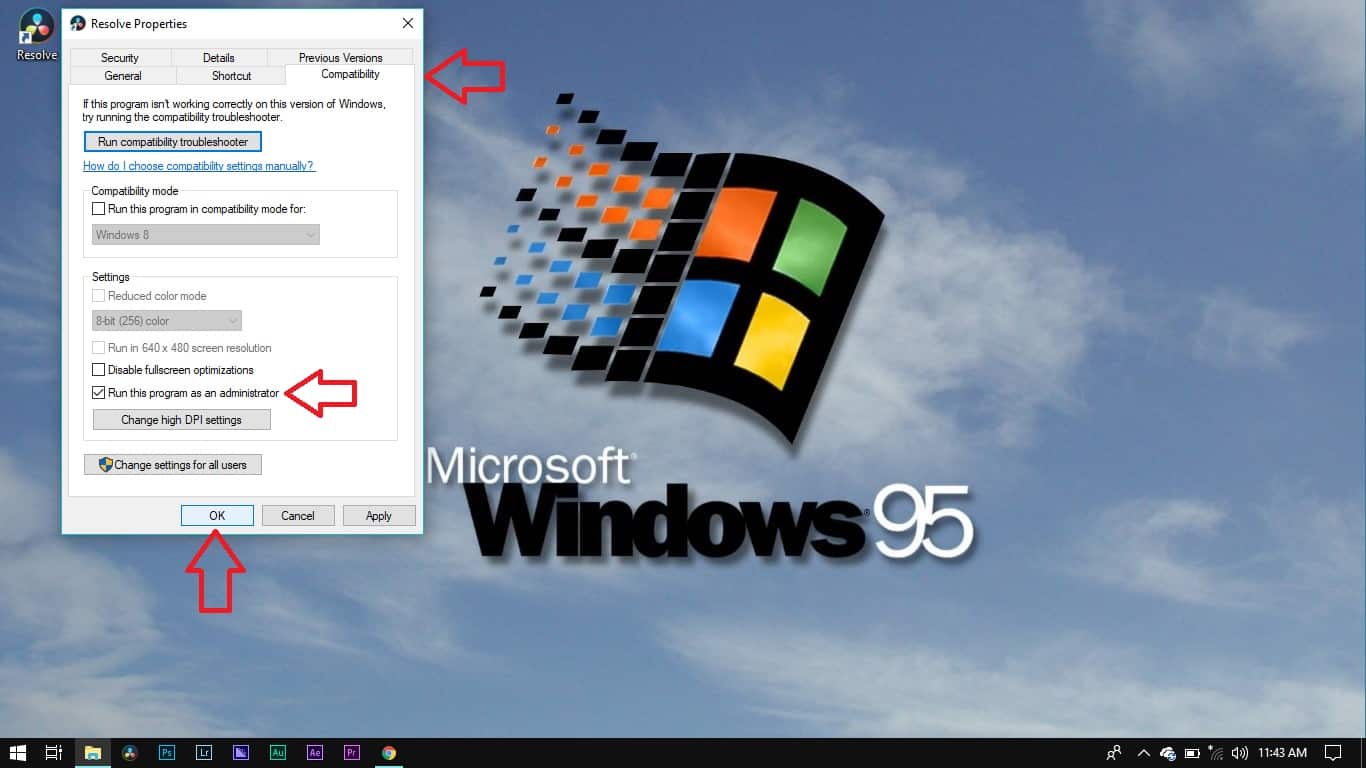Open the Action Center notifications icon
Image resolution: width=1366 pixels, height=768 pixels.
pos(1333,753)
